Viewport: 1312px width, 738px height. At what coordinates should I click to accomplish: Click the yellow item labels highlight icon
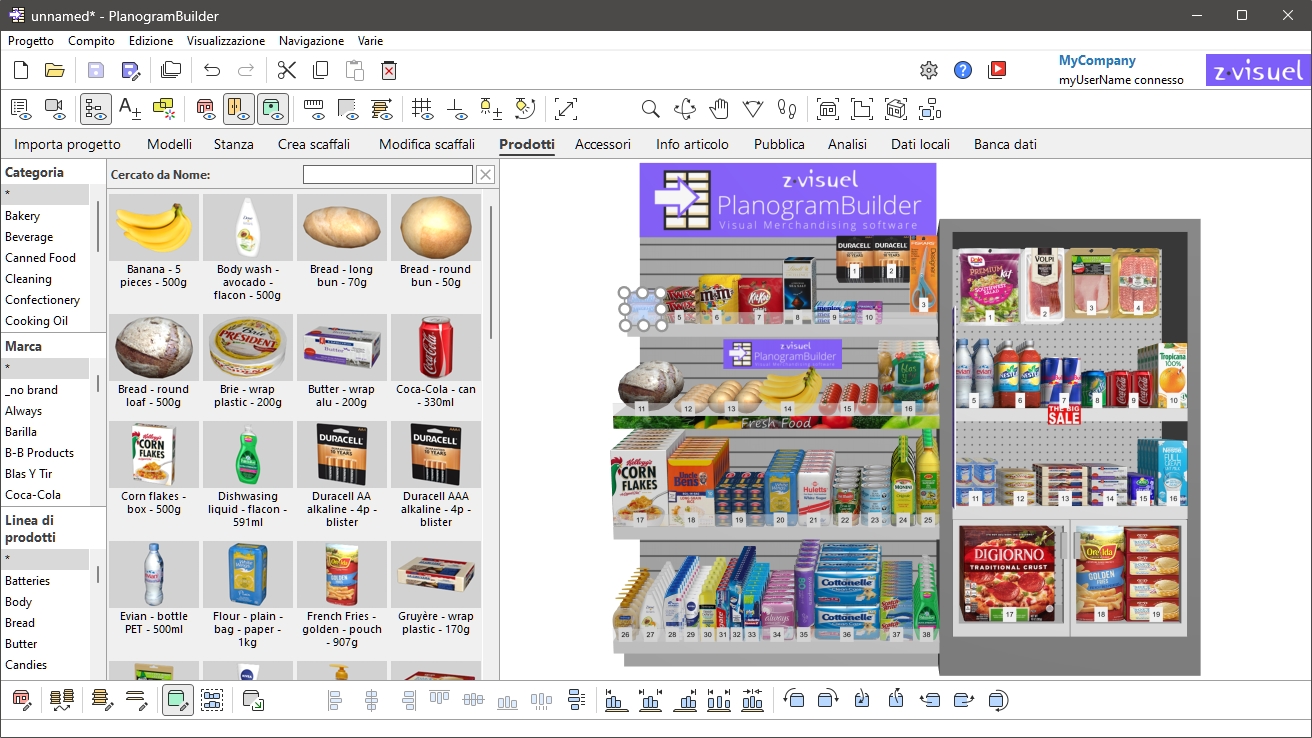coord(164,109)
